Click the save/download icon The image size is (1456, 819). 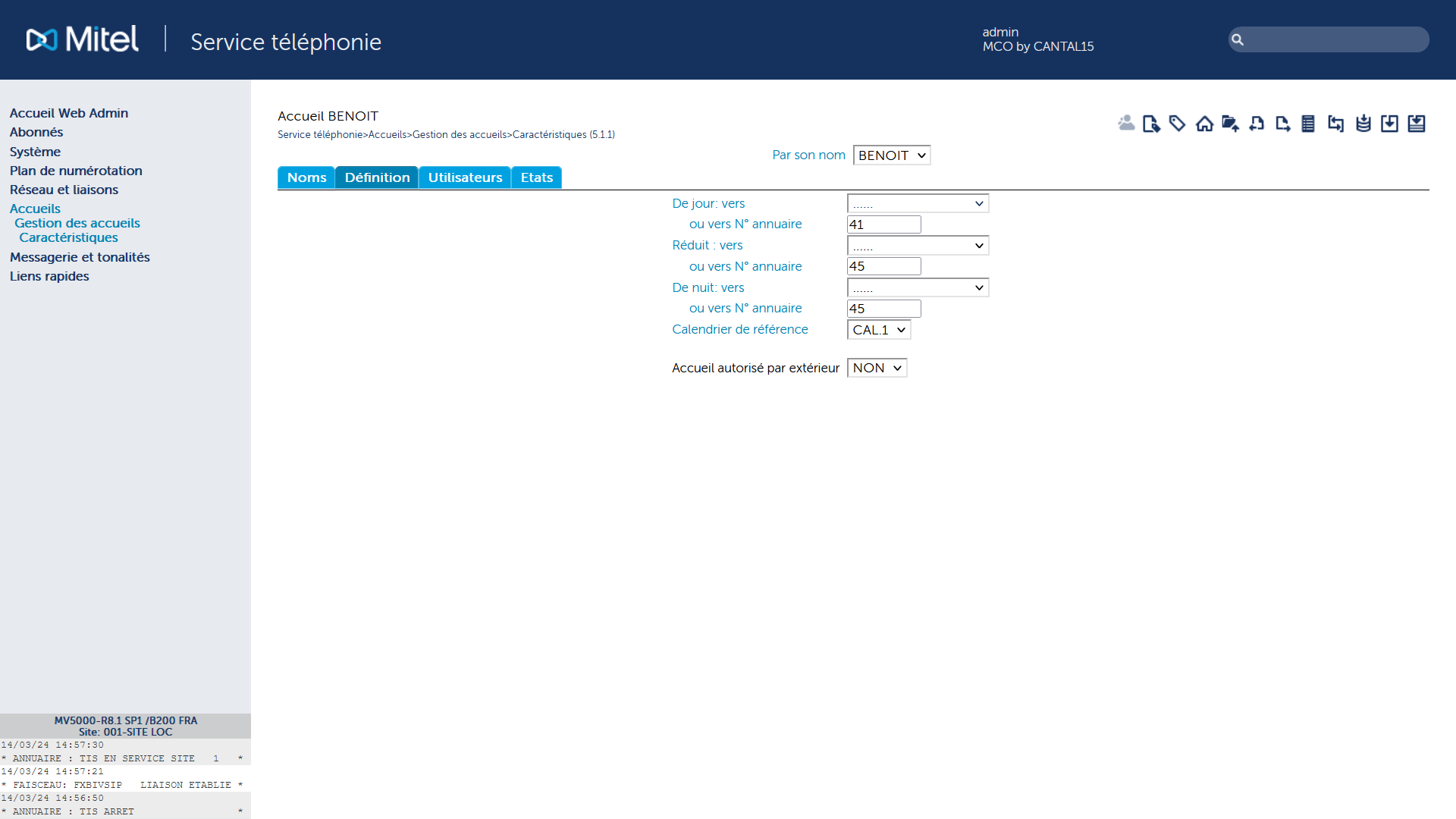pyautogui.click(x=1390, y=123)
